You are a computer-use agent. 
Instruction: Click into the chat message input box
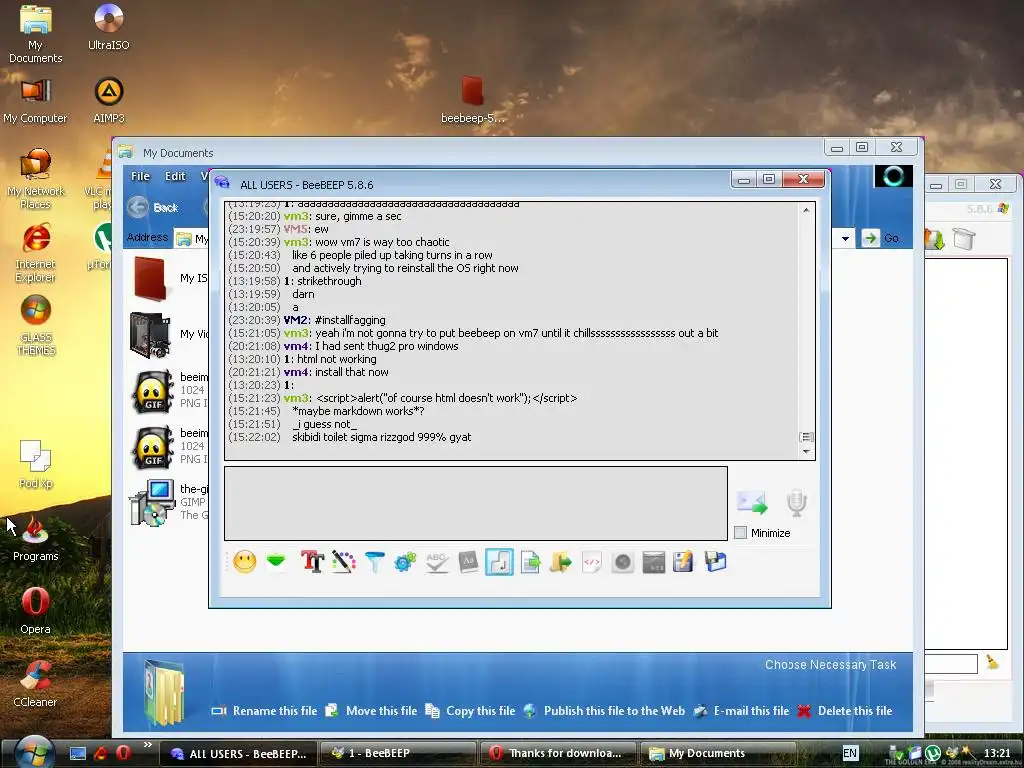[475, 503]
